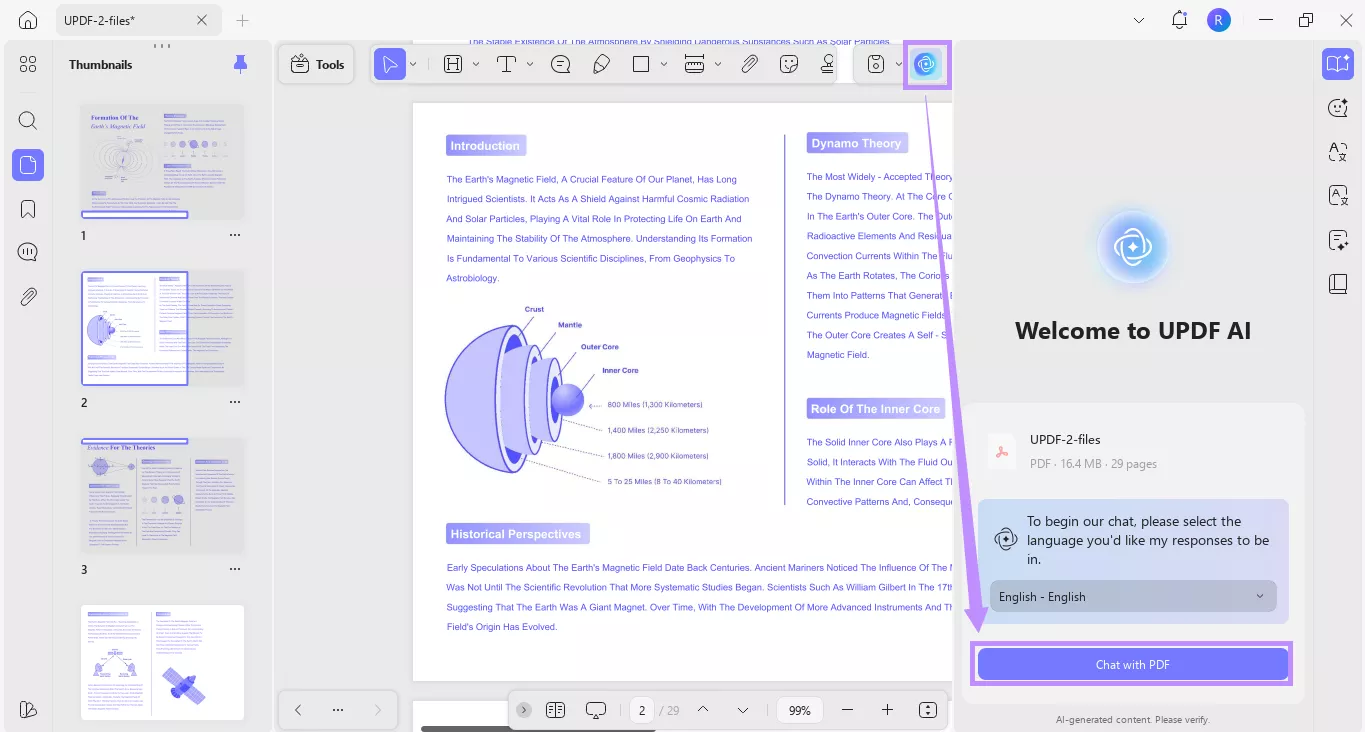Open the AI chat book icon in right sidebar
This screenshot has width=1365, height=732.
coord(1338,64)
